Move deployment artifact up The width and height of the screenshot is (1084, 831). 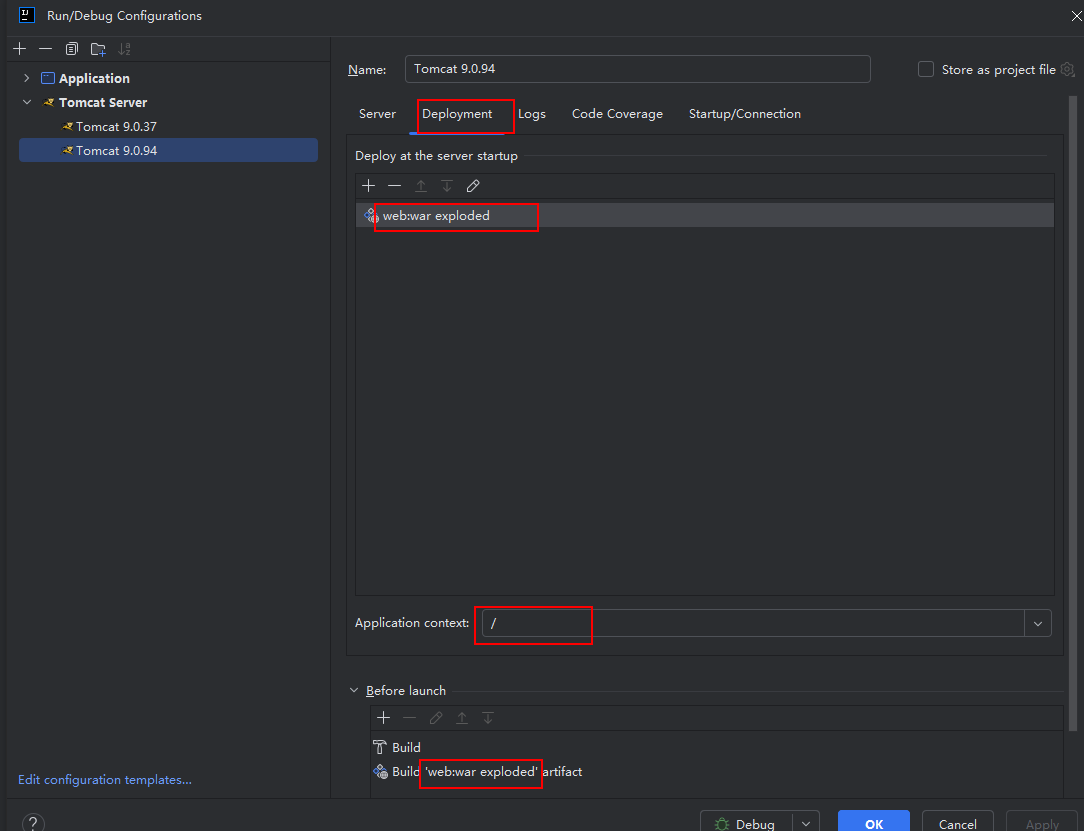[x=421, y=185]
